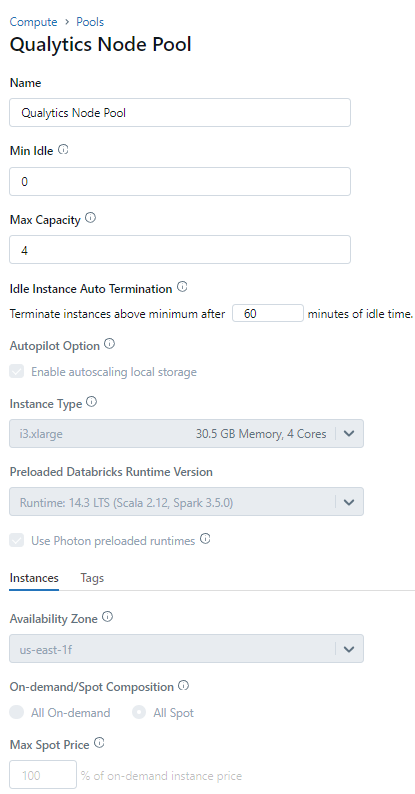This screenshot has width=415, height=794.
Task: Show Use Photon preloaded runtimes info icon
Action: [x=205, y=539]
